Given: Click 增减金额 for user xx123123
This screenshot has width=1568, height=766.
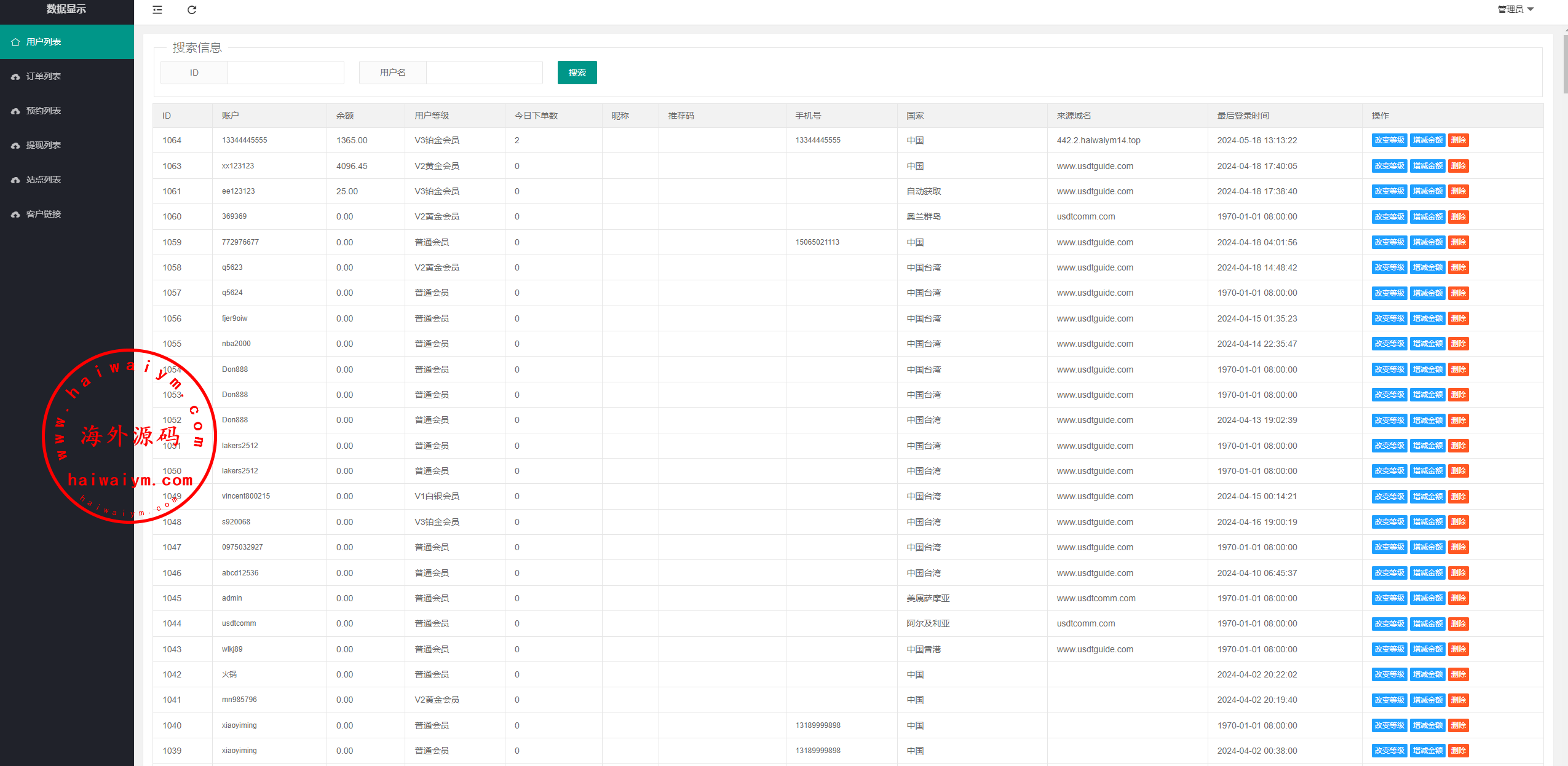Looking at the screenshot, I should point(1427,166).
